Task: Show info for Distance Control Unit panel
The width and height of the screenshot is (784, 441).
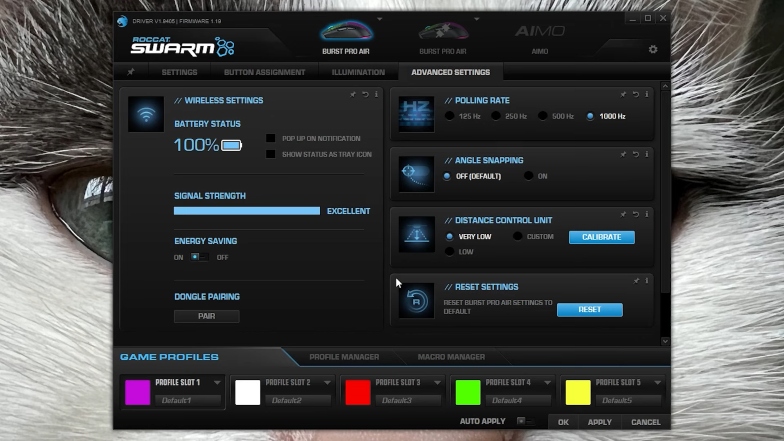Action: pos(646,214)
